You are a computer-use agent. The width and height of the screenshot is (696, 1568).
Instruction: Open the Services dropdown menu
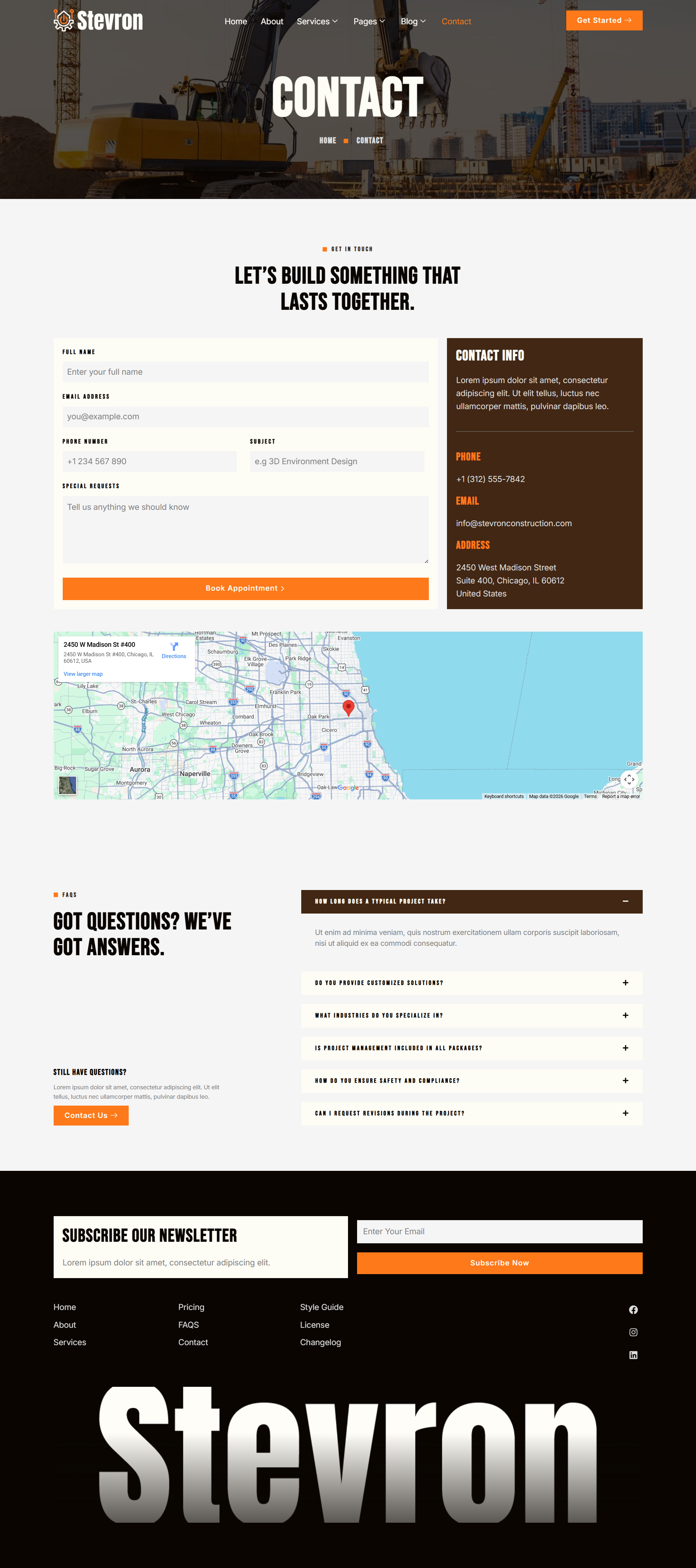316,21
